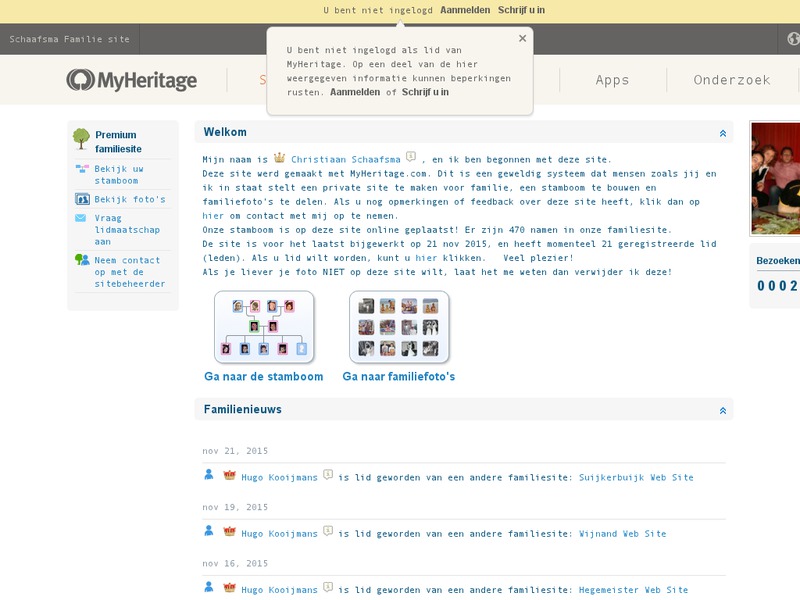Switch to the Onderzoek tab
The height and width of the screenshot is (600, 800).
pyautogui.click(x=730, y=78)
